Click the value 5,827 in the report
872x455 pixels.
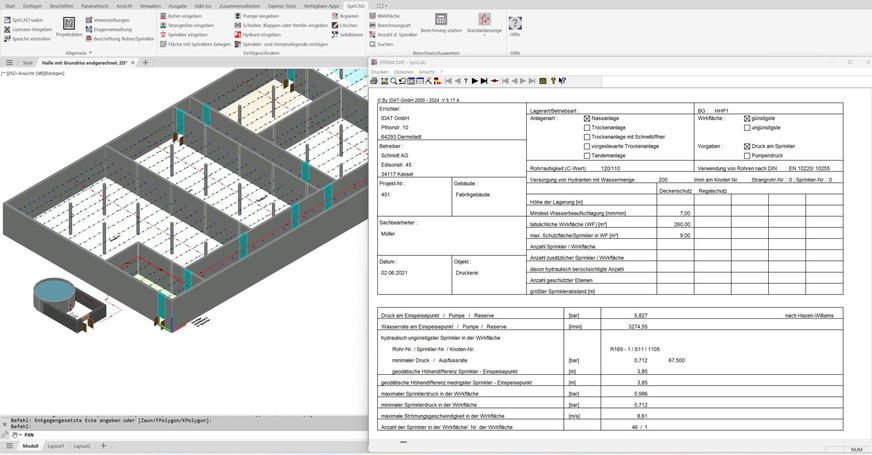641,315
